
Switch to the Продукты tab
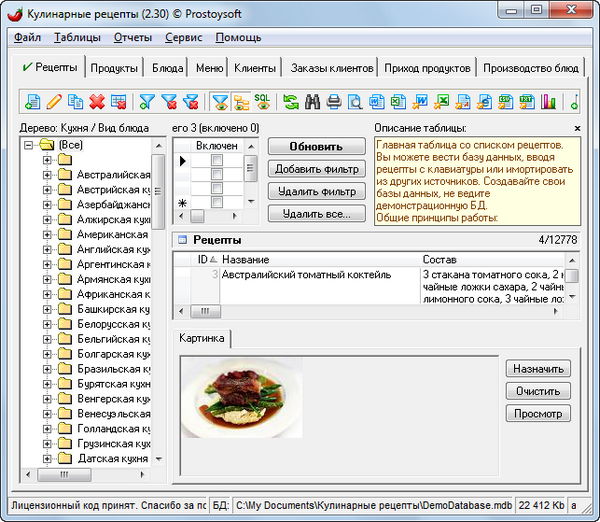(x=114, y=68)
